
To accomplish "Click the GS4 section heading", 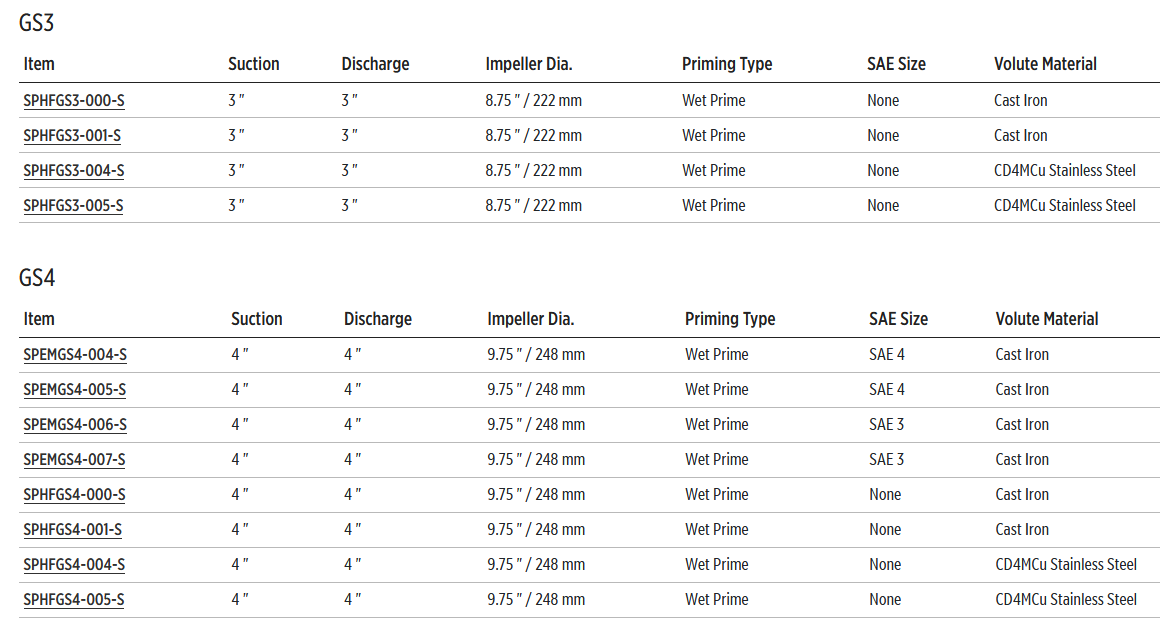I will coord(37,278).
